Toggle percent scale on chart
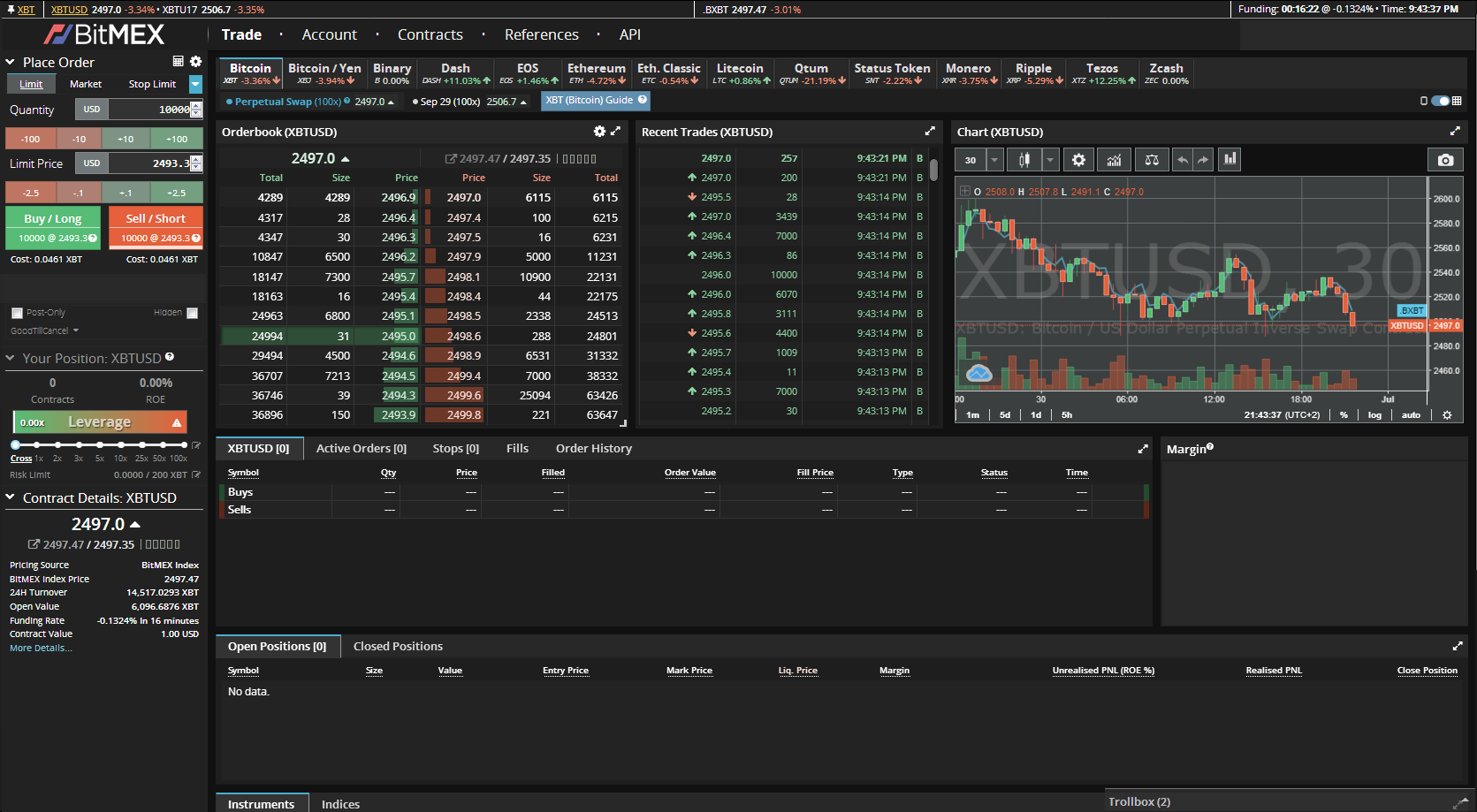Viewport: 1477px width, 812px height. click(1344, 414)
